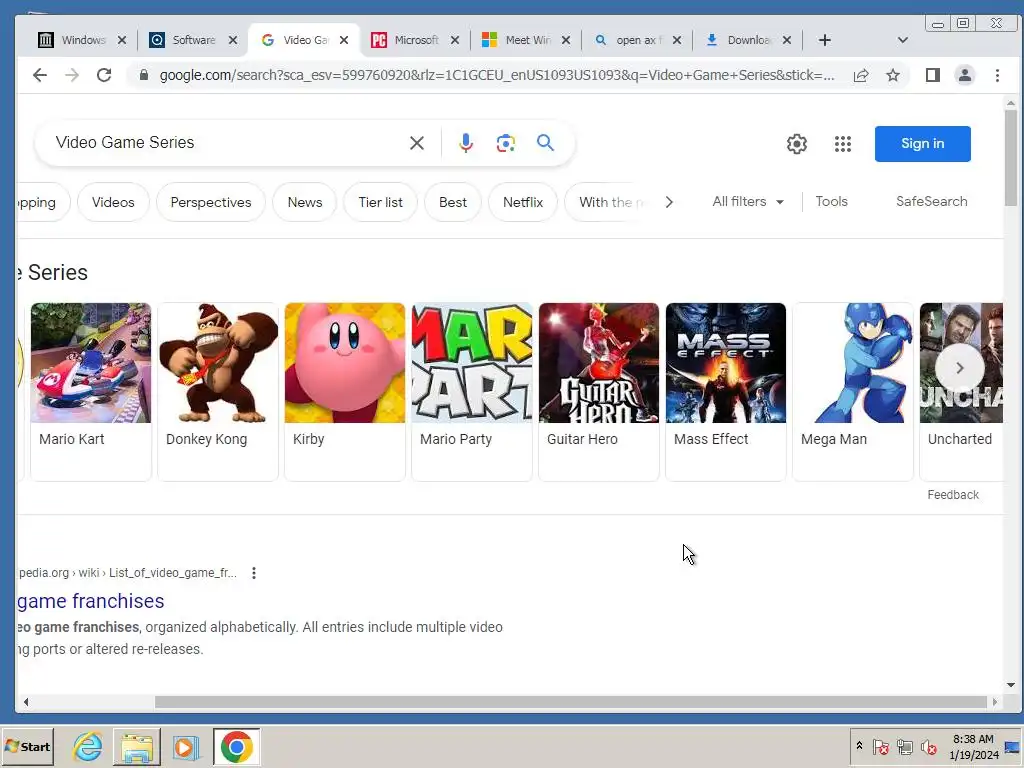The image size is (1024, 768).
Task: Go back to previous page
Action: 40,75
